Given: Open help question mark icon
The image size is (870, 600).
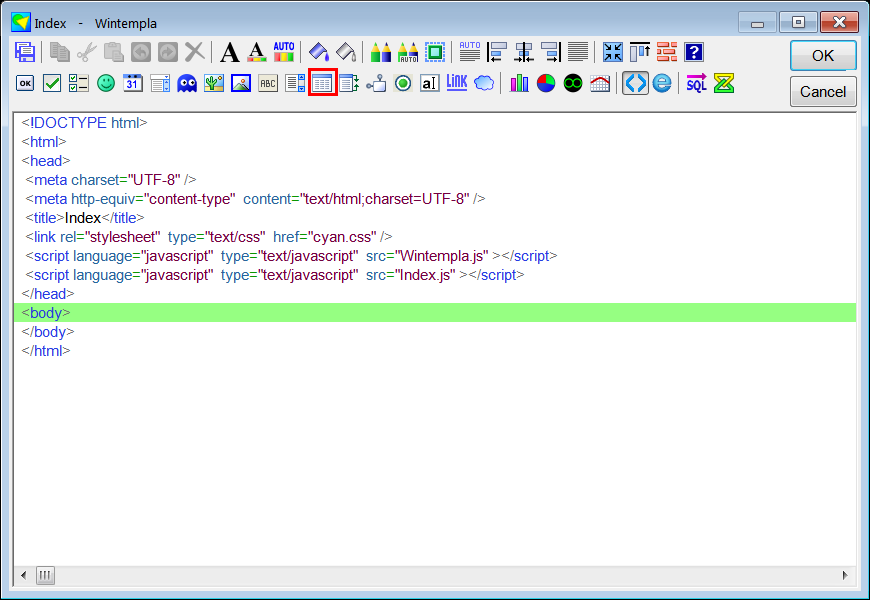Looking at the screenshot, I should pyautogui.click(x=694, y=52).
